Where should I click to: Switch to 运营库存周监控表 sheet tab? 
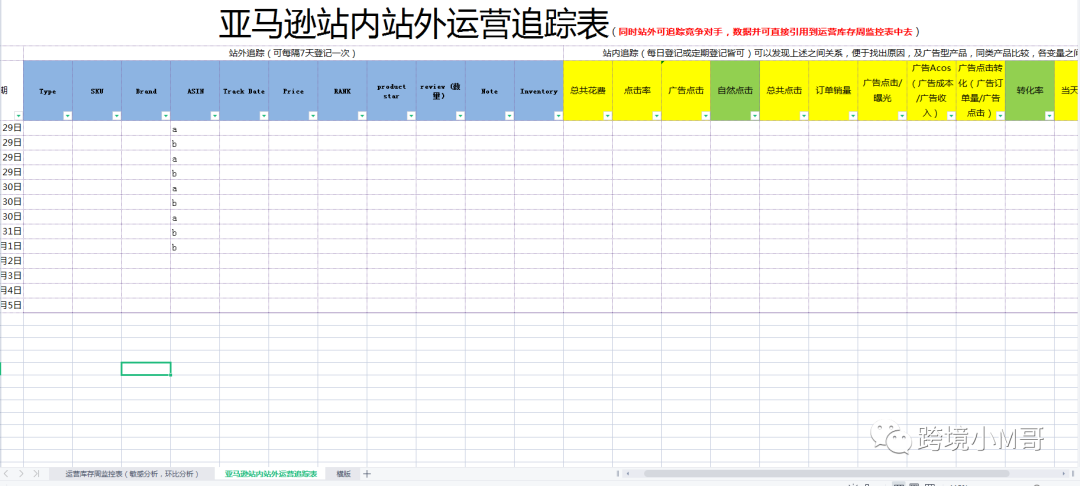click(x=132, y=474)
